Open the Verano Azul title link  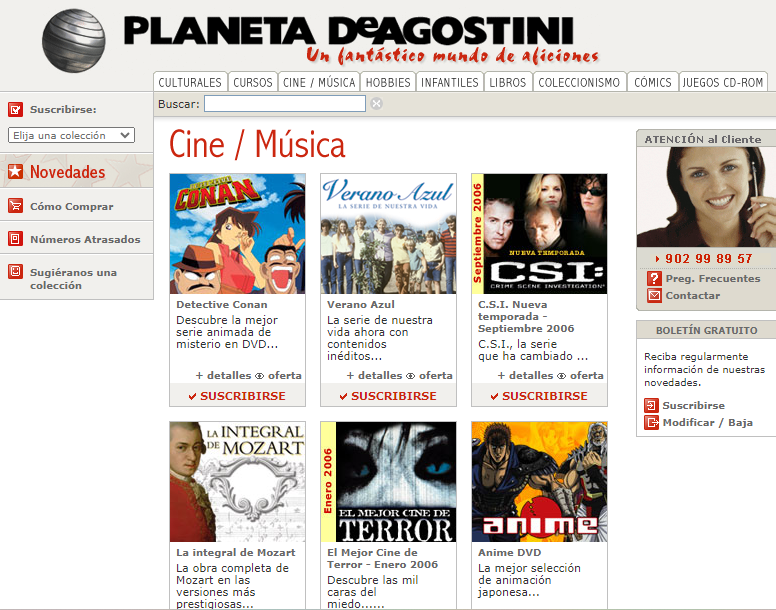[x=361, y=304]
